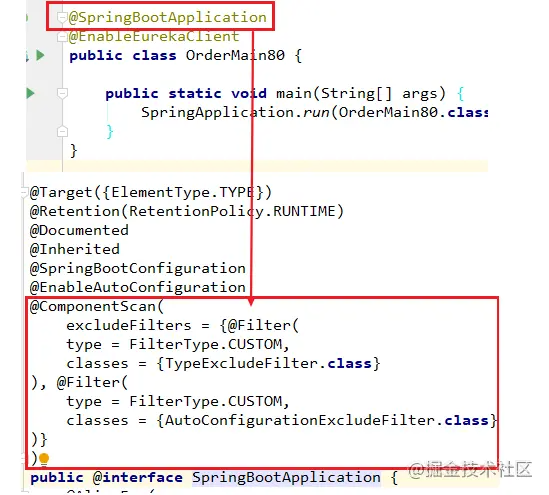Click TypeExcludeFilter.class reference
The width and height of the screenshot is (549, 495).
click(x=268, y=363)
